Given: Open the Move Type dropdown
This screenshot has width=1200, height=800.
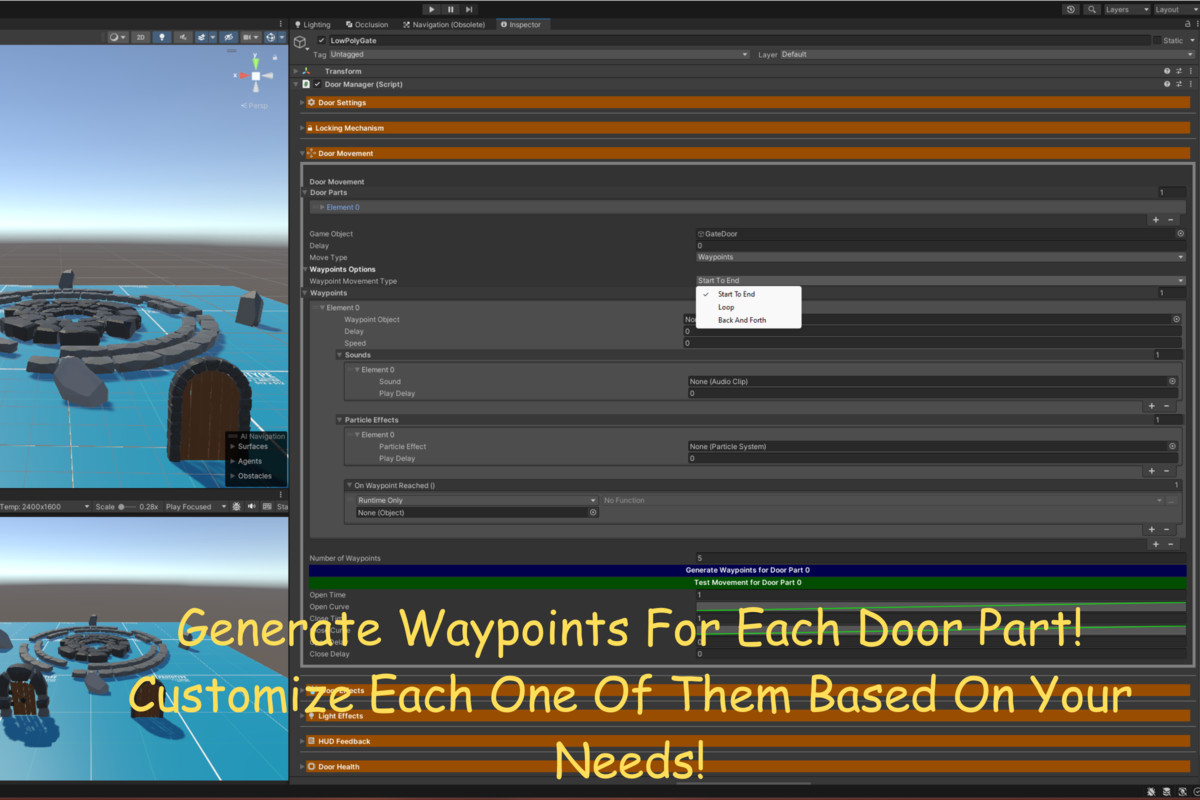Looking at the screenshot, I should click(x=940, y=257).
